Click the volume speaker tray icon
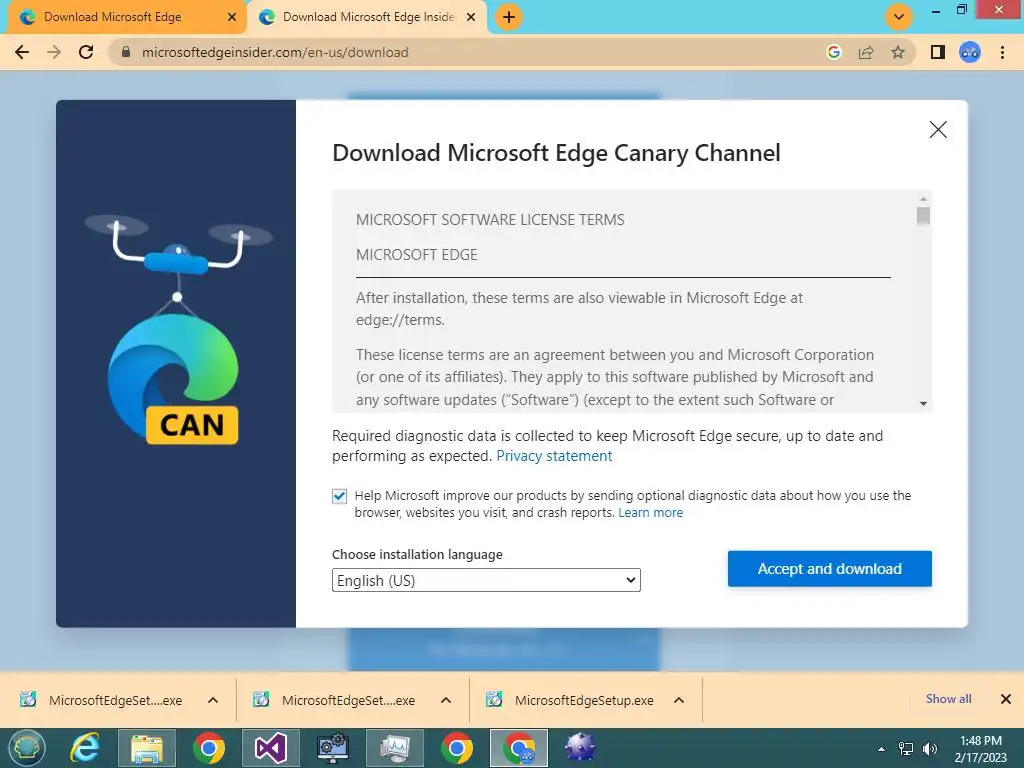Viewport: 1024px width, 768px height. click(930, 749)
